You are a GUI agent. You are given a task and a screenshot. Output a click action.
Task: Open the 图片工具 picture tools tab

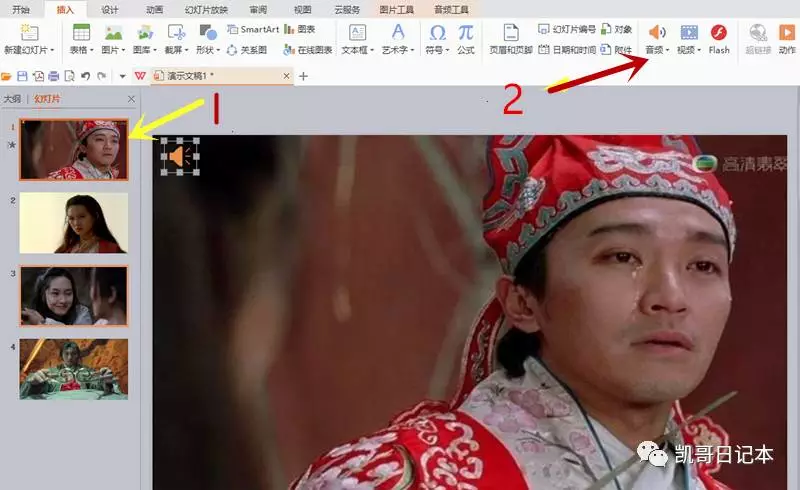click(396, 9)
